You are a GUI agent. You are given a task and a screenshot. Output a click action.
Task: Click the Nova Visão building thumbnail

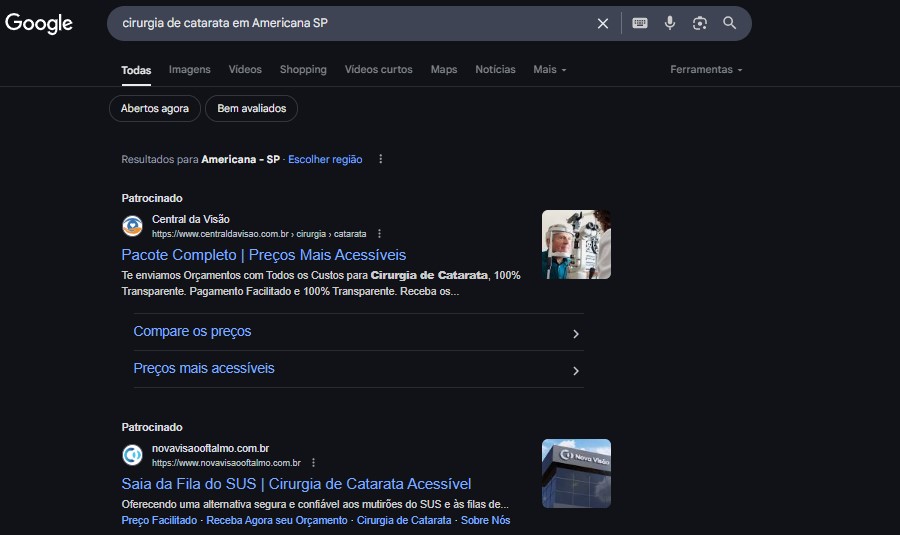click(x=576, y=474)
